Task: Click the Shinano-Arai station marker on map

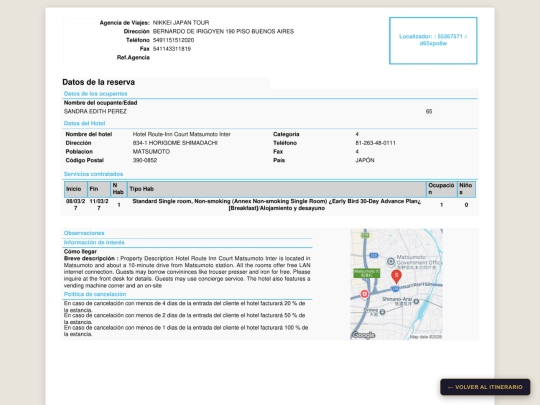Action: pyautogui.click(x=416, y=301)
